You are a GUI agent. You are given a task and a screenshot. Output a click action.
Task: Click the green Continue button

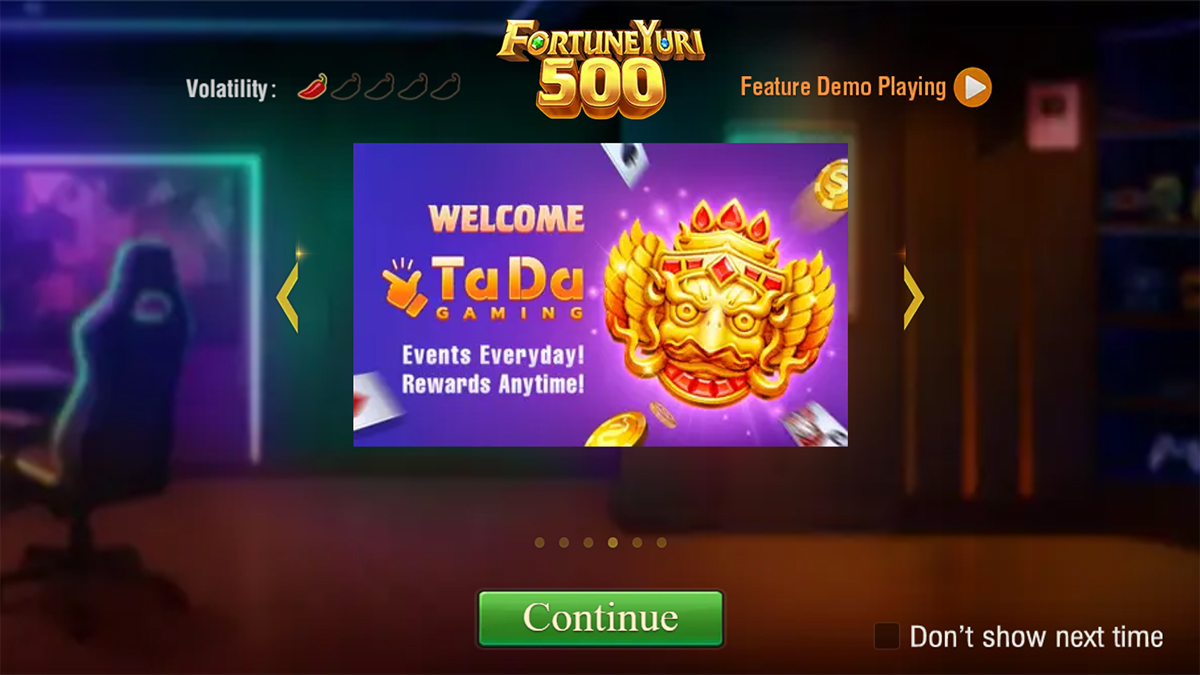600,618
